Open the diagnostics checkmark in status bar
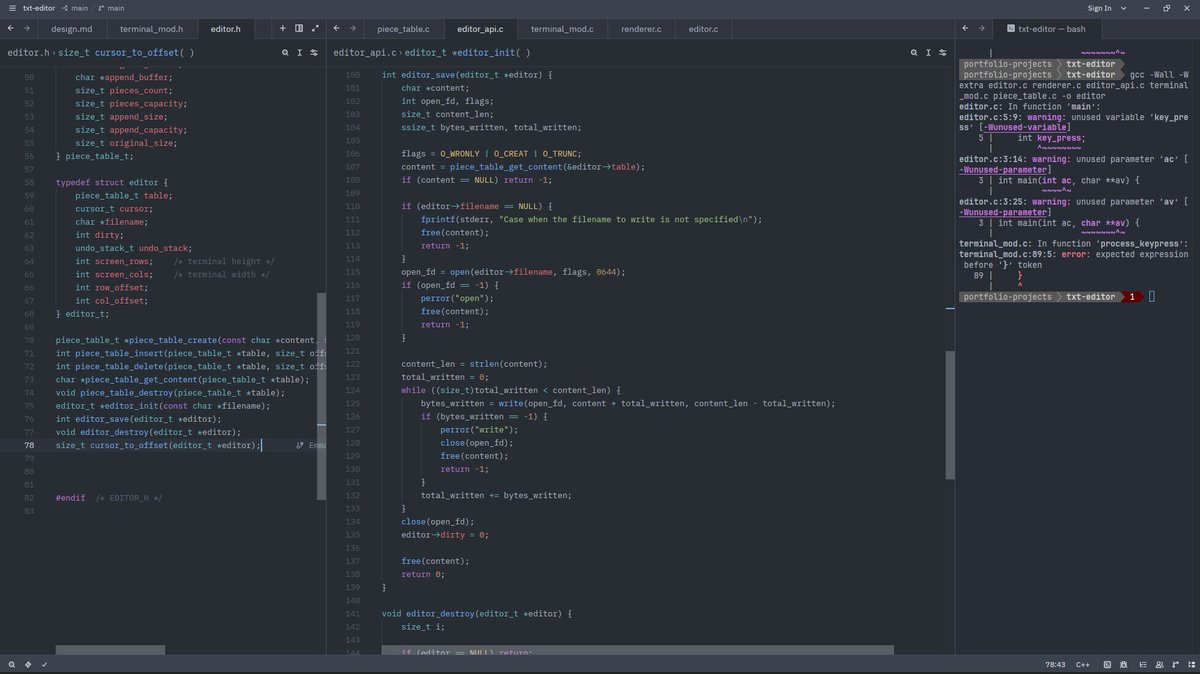Image resolution: width=1200 pixels, height=674 pixels. (x=44, y=664)
